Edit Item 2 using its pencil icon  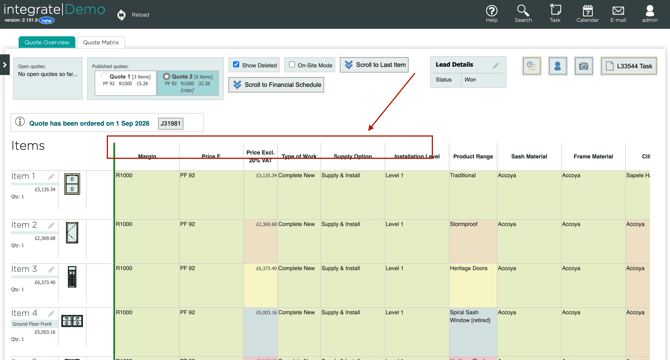pyautogui.click(x=51, y=225)
